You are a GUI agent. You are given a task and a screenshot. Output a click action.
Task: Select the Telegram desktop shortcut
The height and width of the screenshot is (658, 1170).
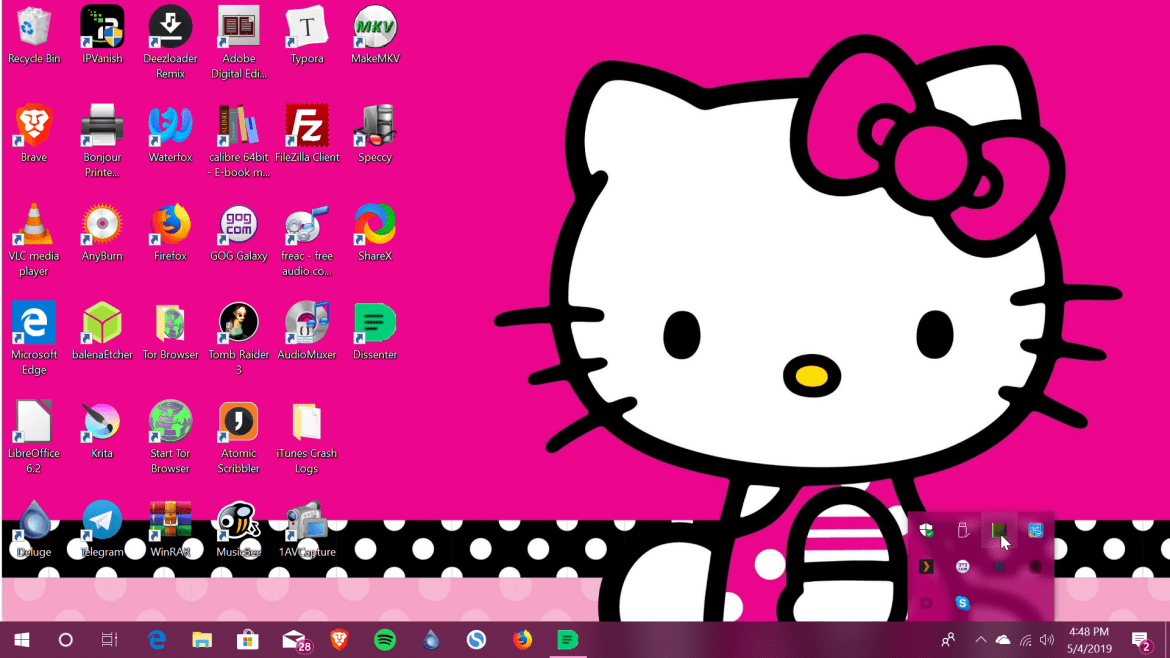tap(102, 528)
